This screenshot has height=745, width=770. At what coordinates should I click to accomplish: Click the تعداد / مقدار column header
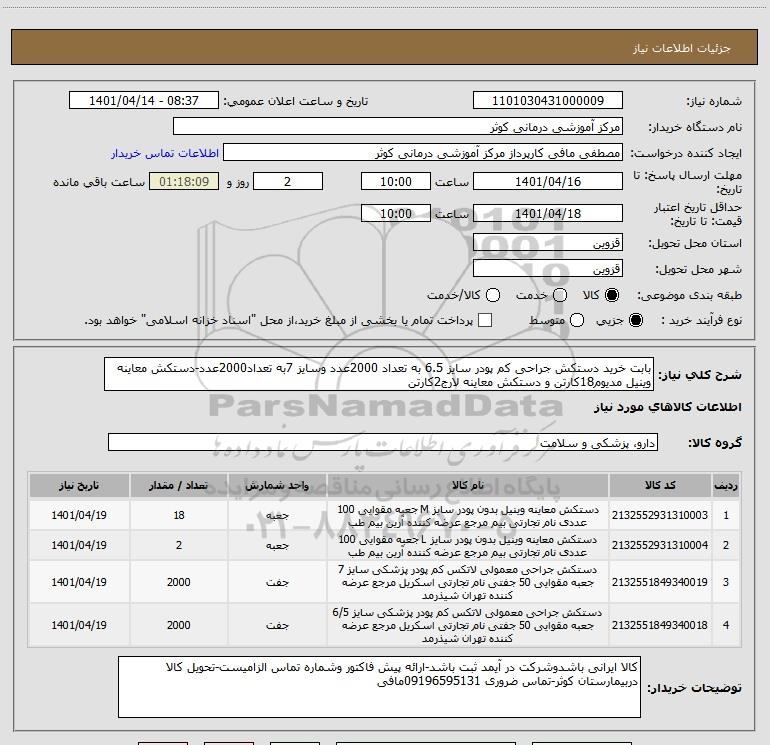[179, 485]
